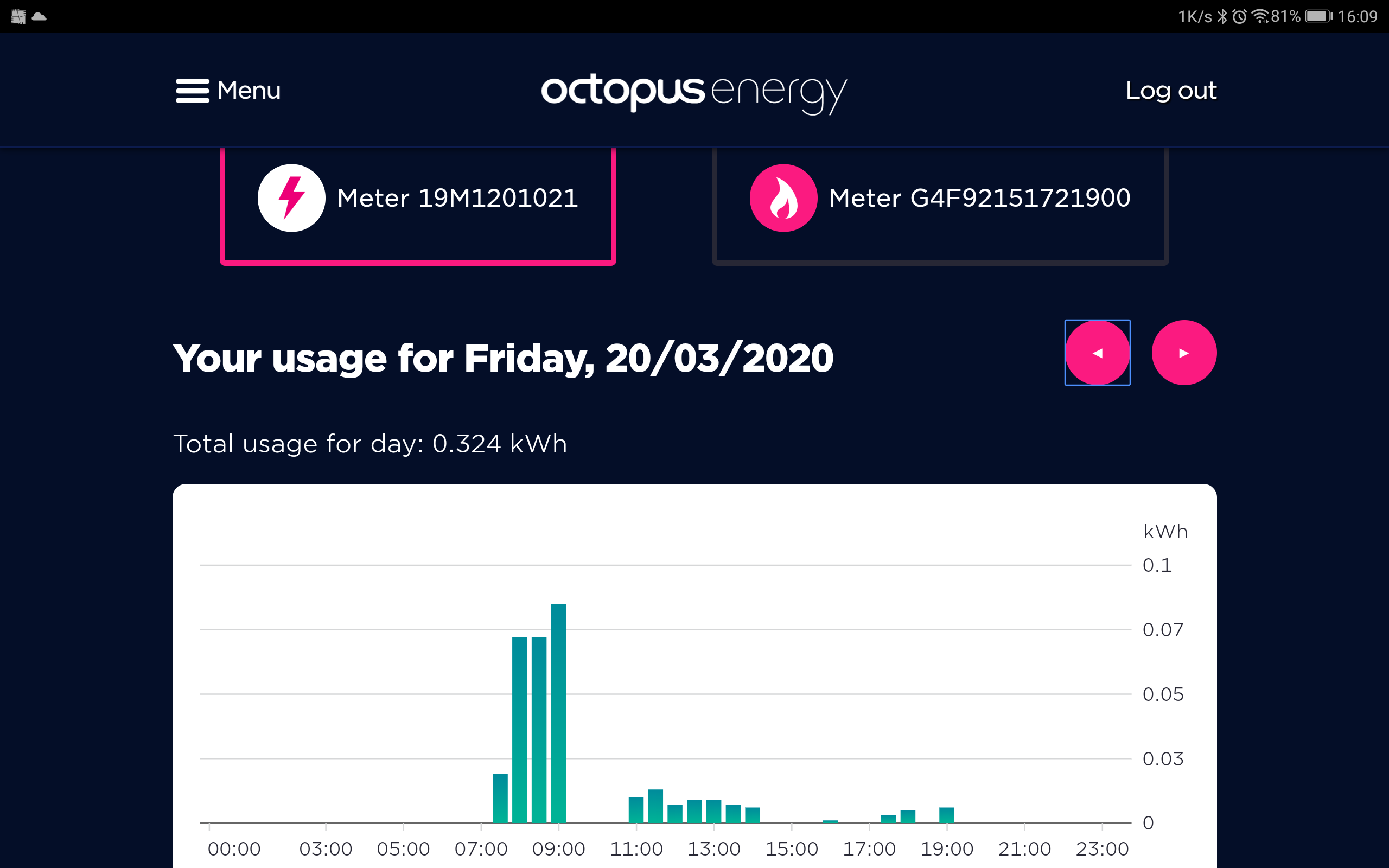Go to next day with right arrow

point(1184,353)
